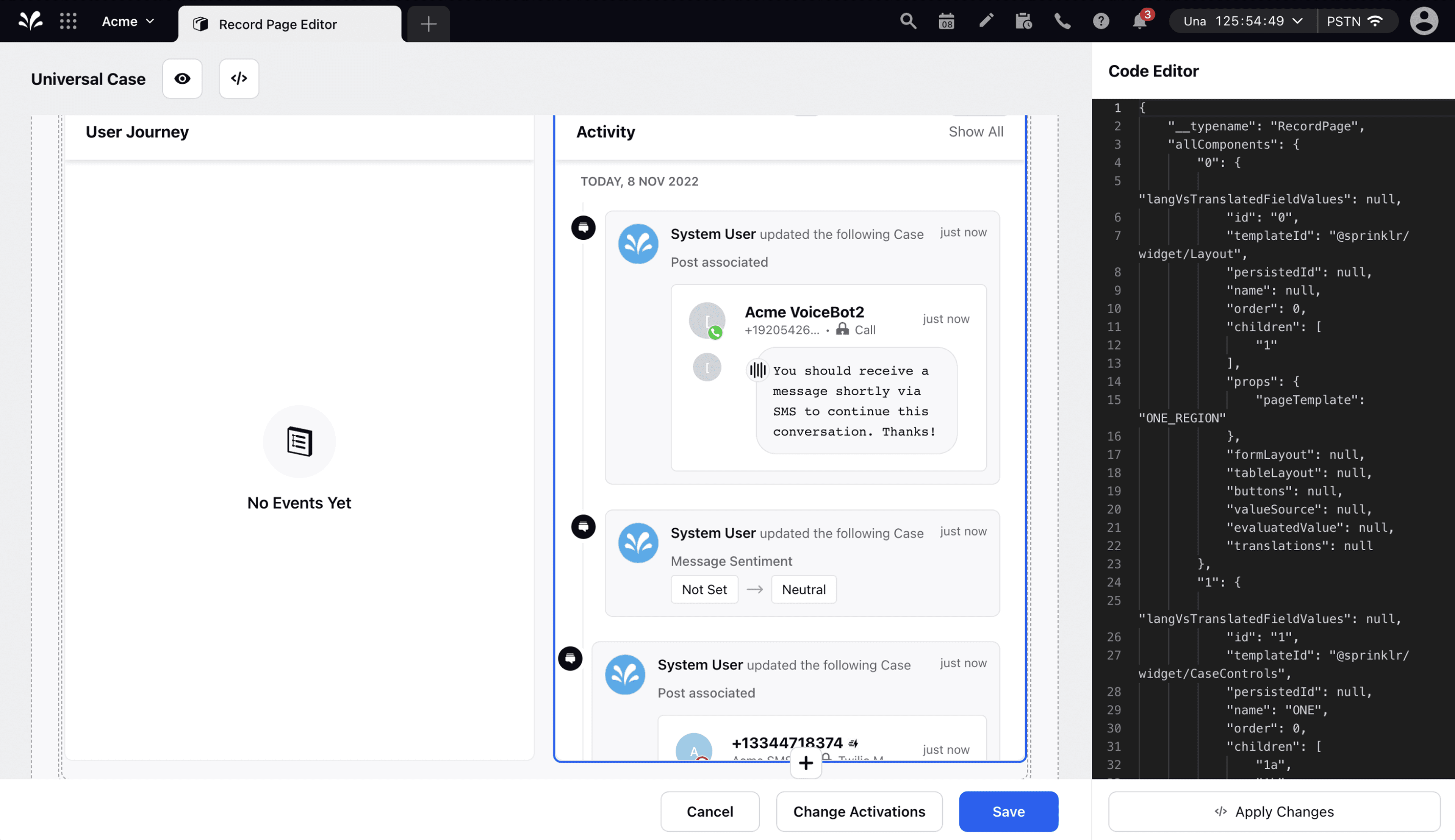Open the clipboard clock tasks icon
The width and height of the screenshot is (1455, 840).
coord(1024,21)
